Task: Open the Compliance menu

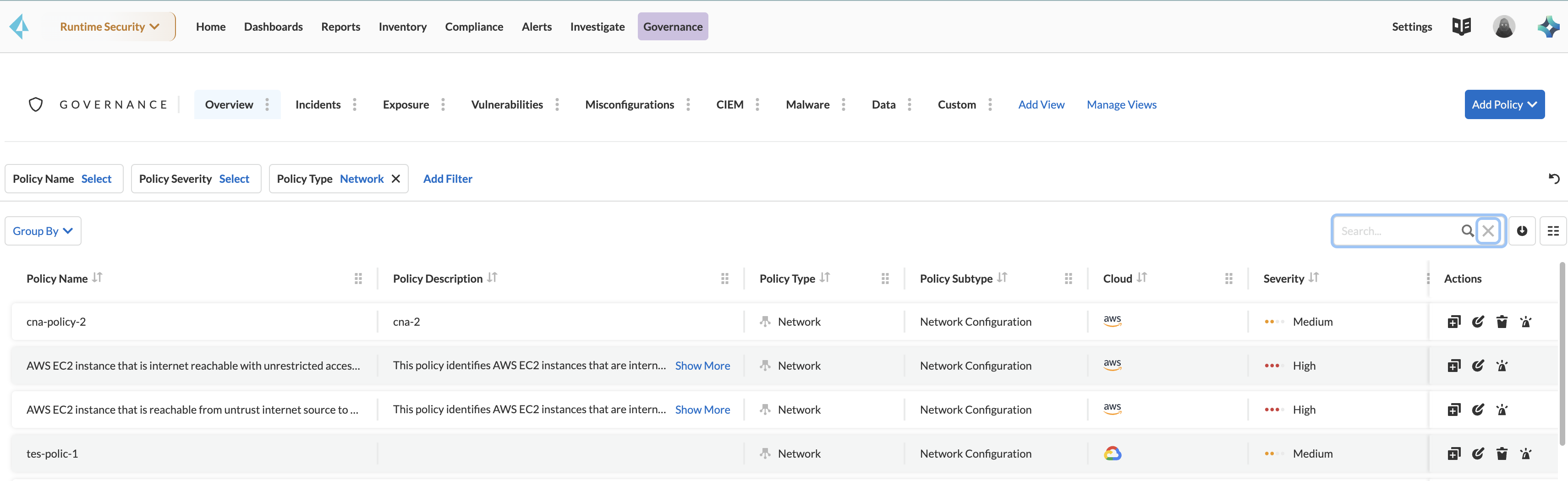Action: point(474,27)
